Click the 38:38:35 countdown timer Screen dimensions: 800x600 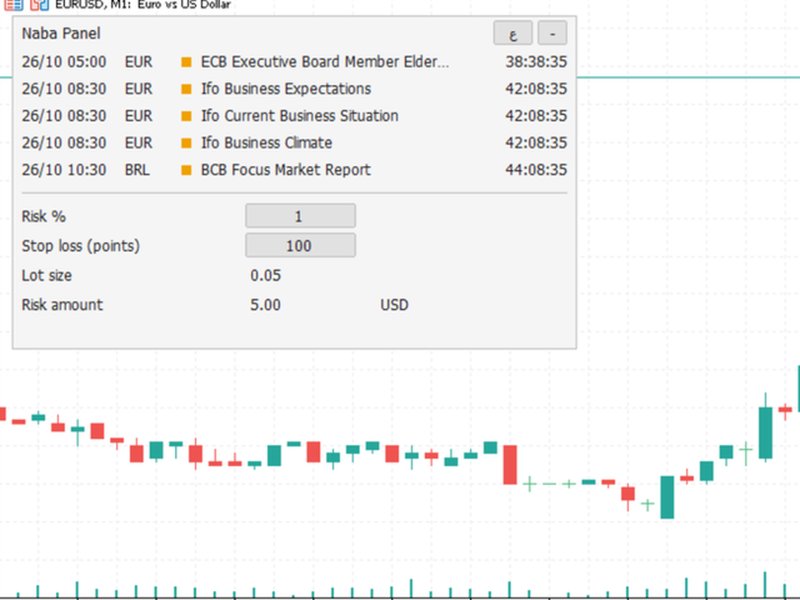536,62
